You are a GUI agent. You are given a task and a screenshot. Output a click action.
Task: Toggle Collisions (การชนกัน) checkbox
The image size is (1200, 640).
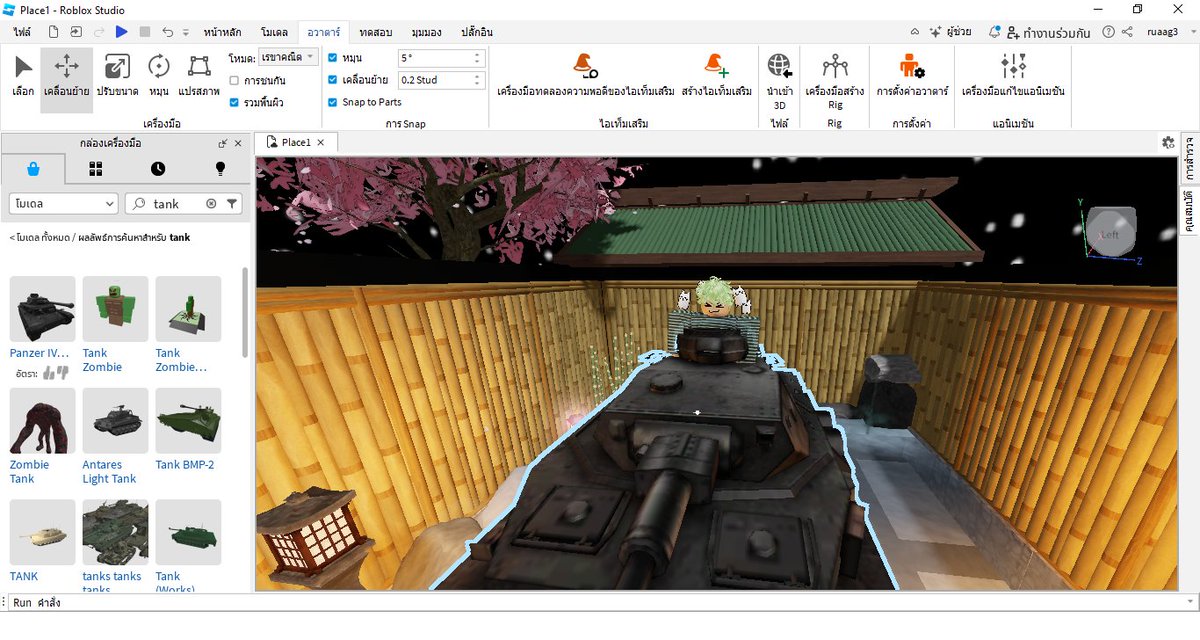pyautogui.click(x=234, y=80)
